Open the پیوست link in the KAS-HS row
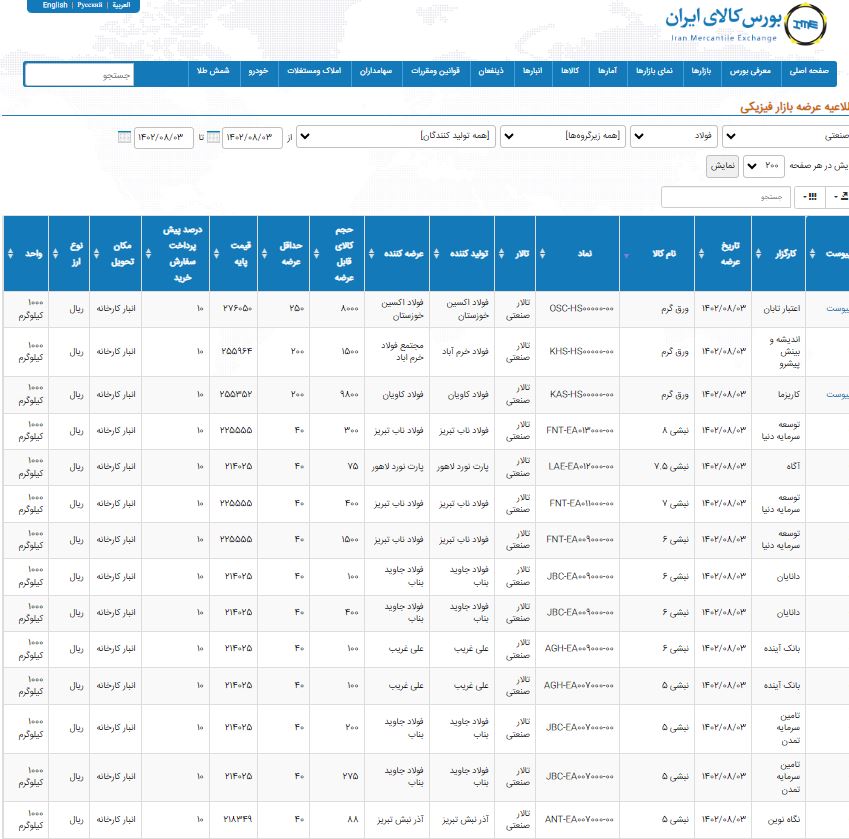Image resolution: width=849 pixels, height=839 pixels. pos(837,395)
